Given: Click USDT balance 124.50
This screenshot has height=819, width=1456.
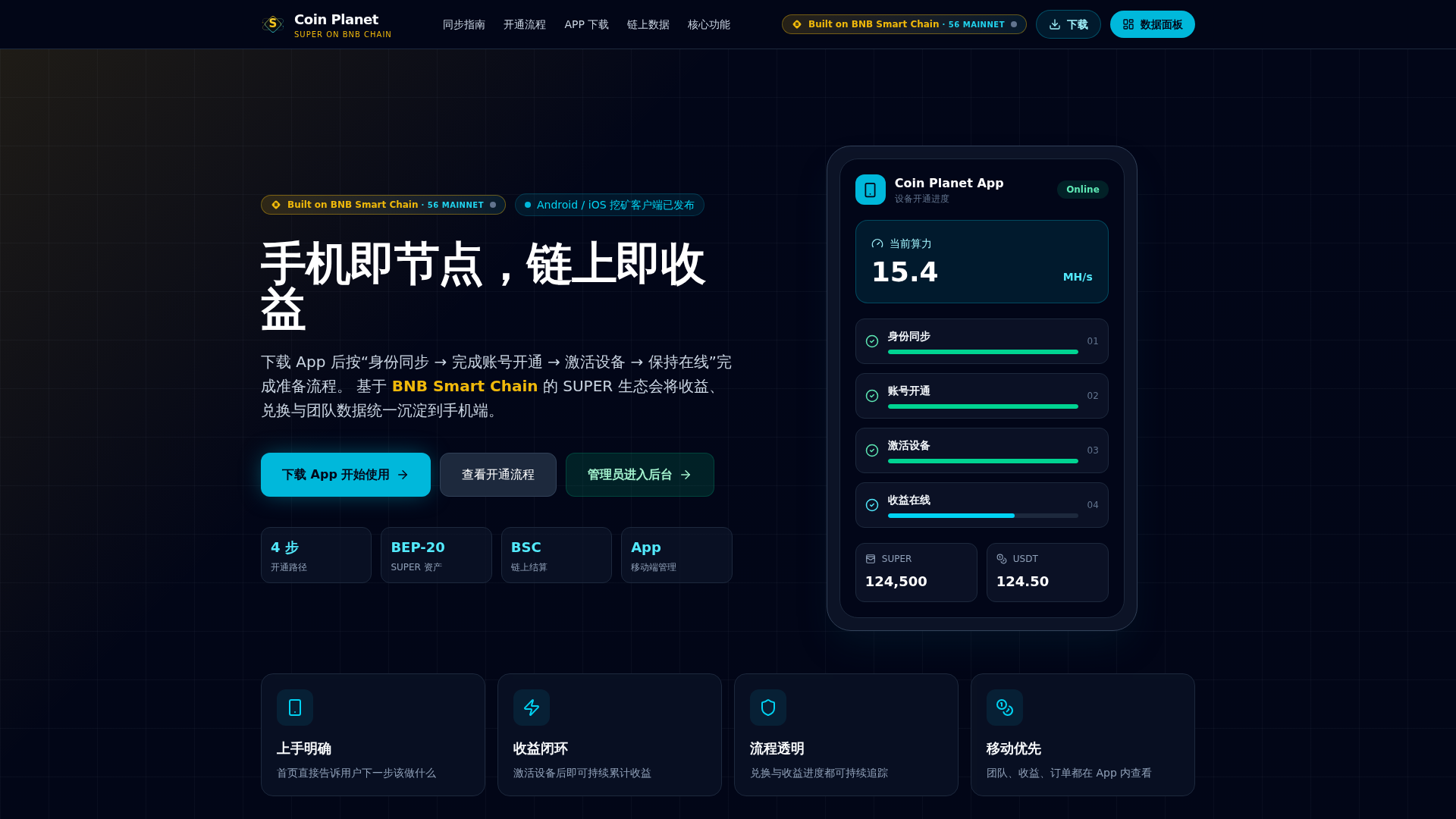Looking at the screenshot, I should point(1022,582).
